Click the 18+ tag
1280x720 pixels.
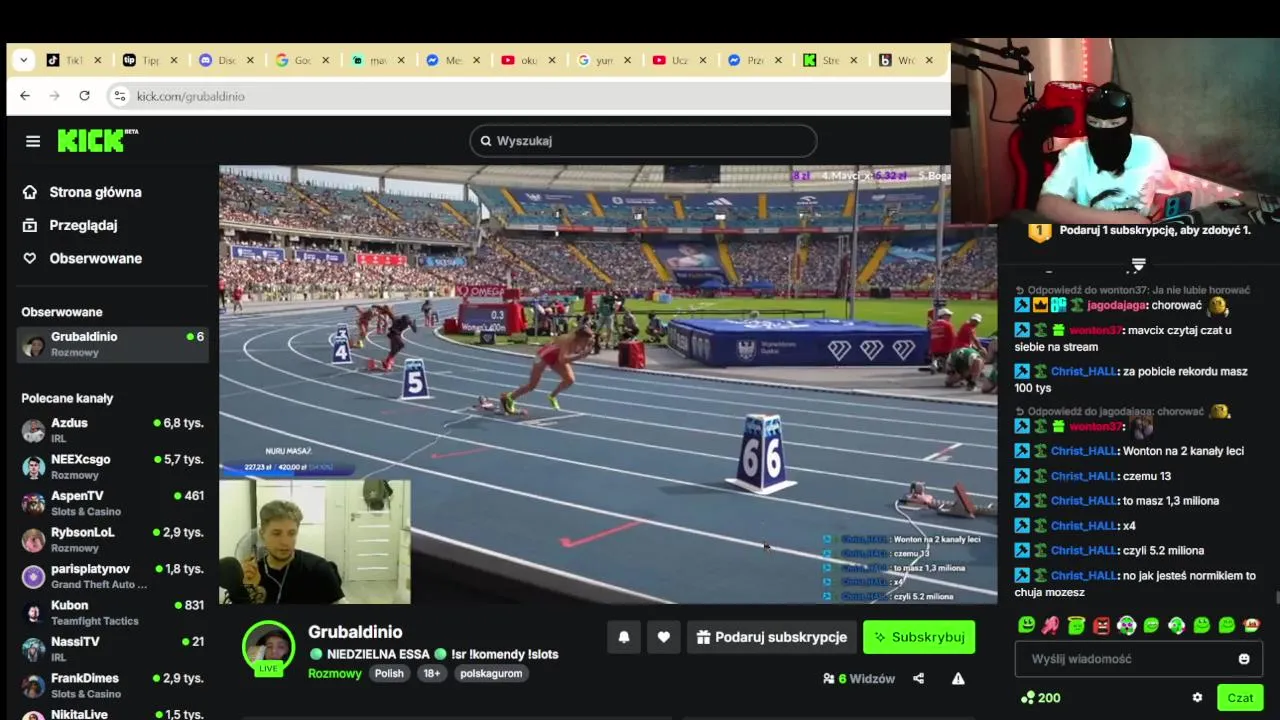click(432, 673)
